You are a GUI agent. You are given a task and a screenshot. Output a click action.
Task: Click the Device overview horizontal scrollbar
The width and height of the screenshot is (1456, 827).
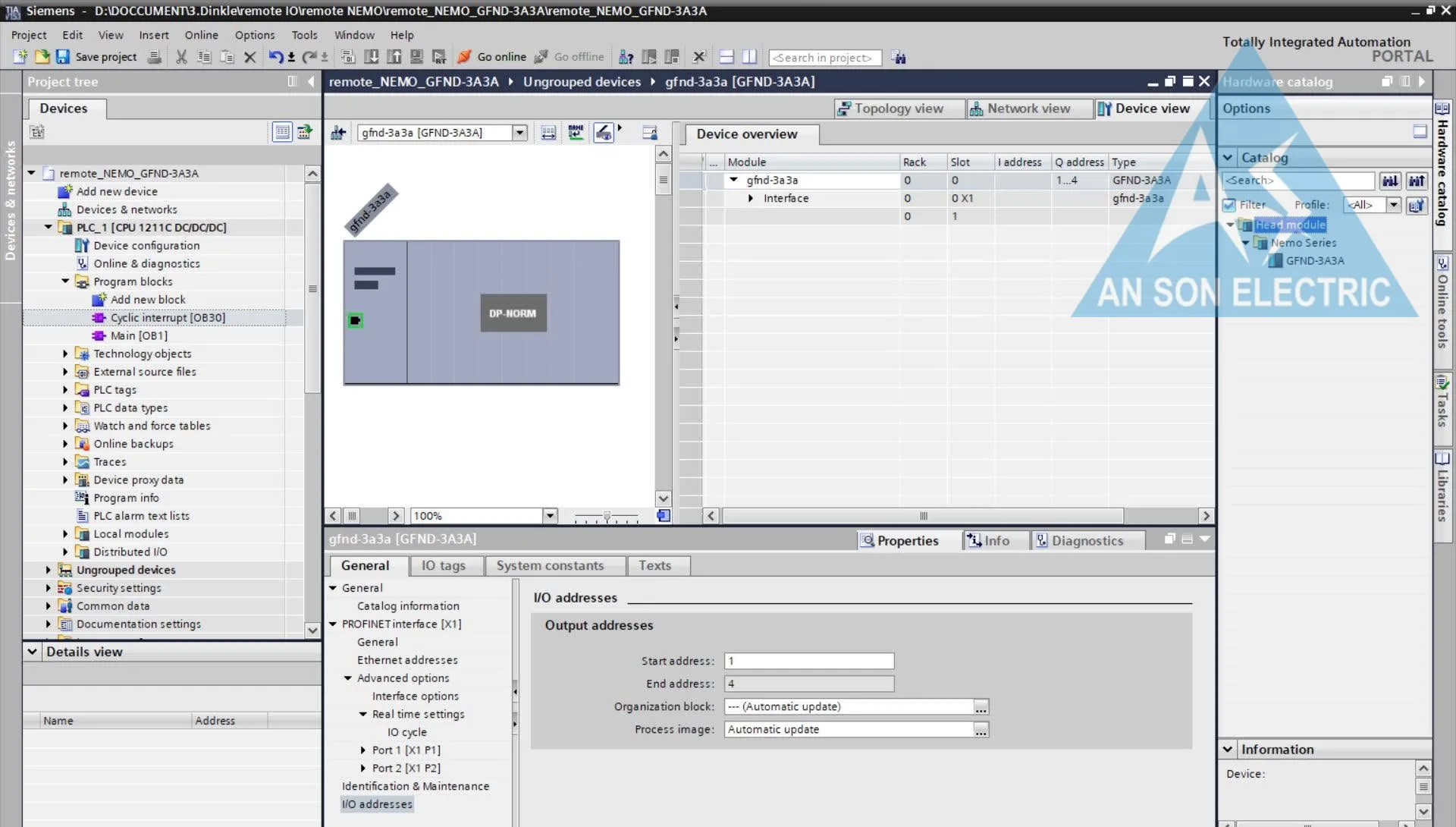point(923,517)
